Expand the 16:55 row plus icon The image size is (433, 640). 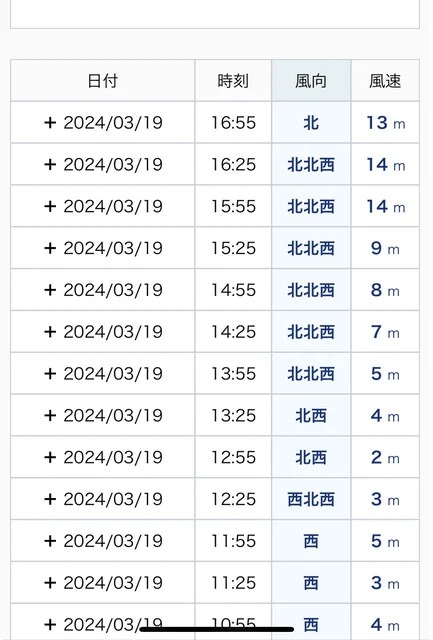[50, 122]
